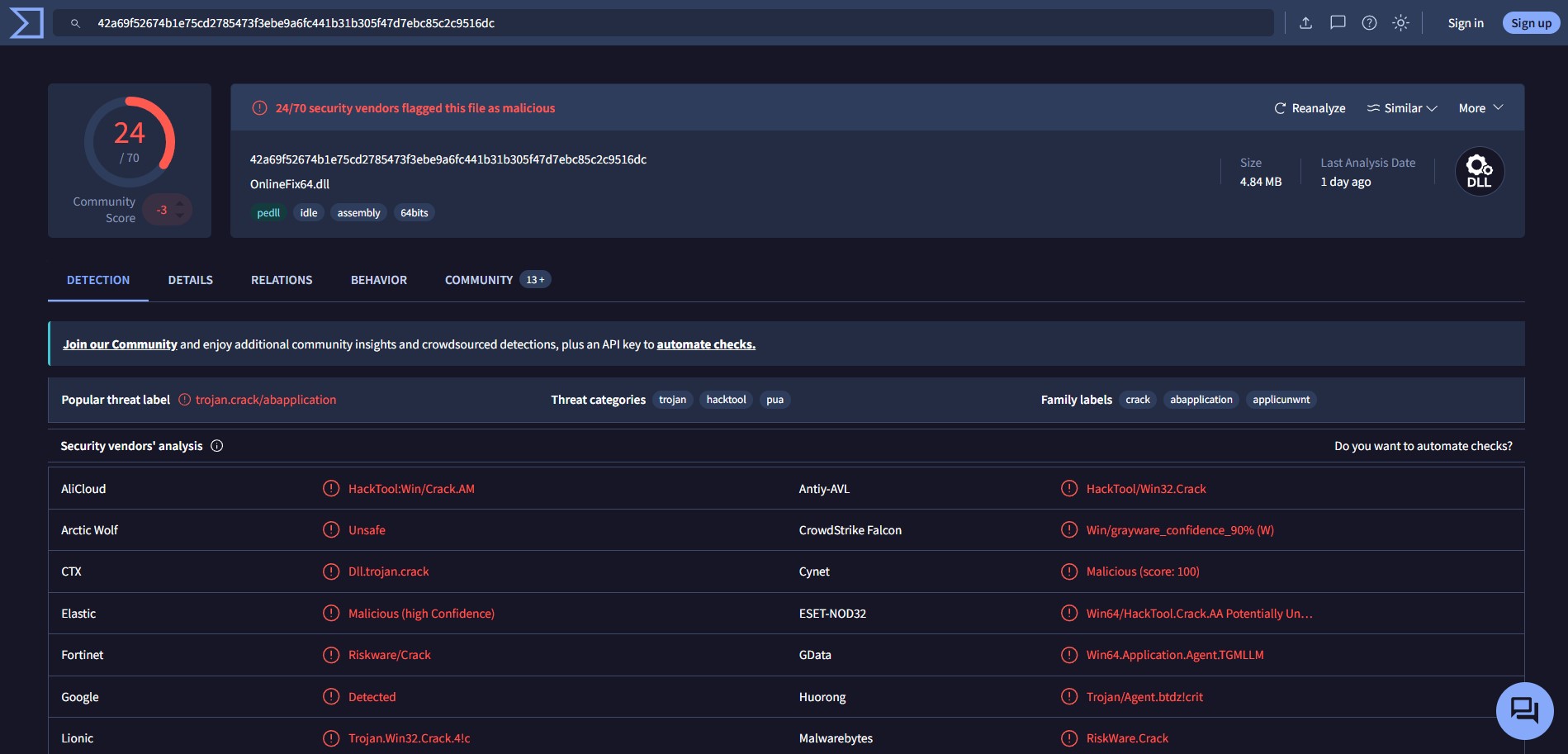Click alert icon for GData detection
The image size is (1568, 754).
point(1069,655)
